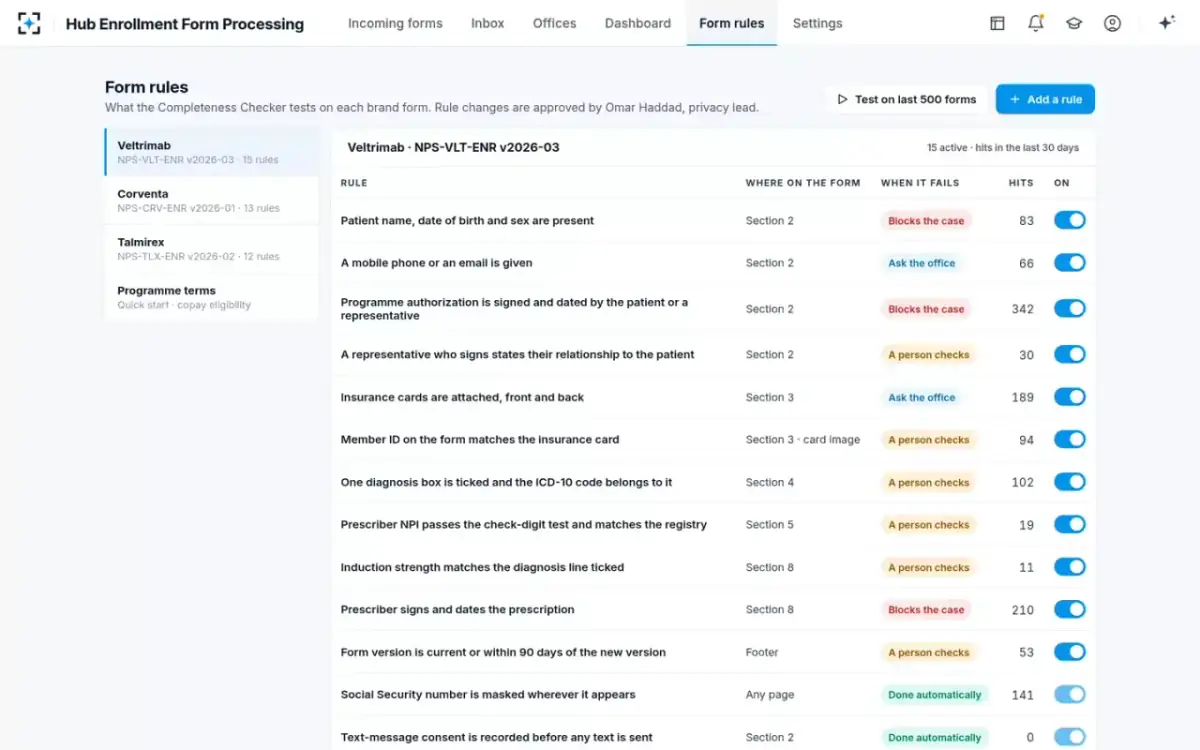
Task: Open the Dashboard tab
Action: [638, 23]
